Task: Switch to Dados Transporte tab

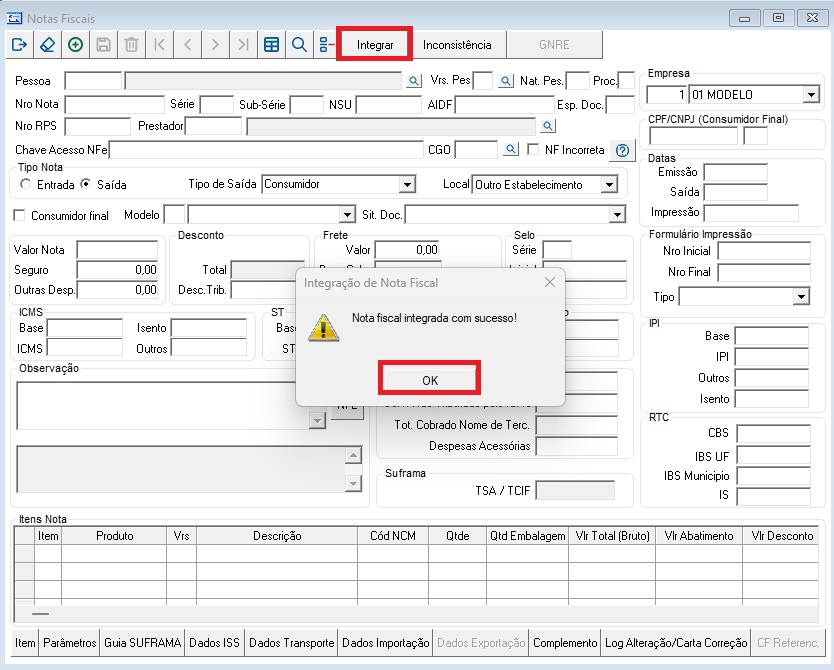Action: pos(291,643)
